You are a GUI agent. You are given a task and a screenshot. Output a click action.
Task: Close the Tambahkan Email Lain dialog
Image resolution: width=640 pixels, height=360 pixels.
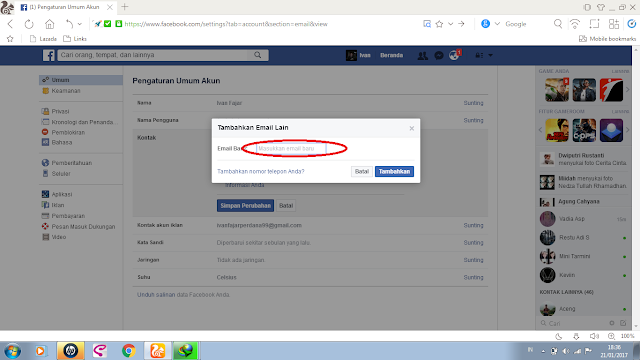click(x=411, y=128)
